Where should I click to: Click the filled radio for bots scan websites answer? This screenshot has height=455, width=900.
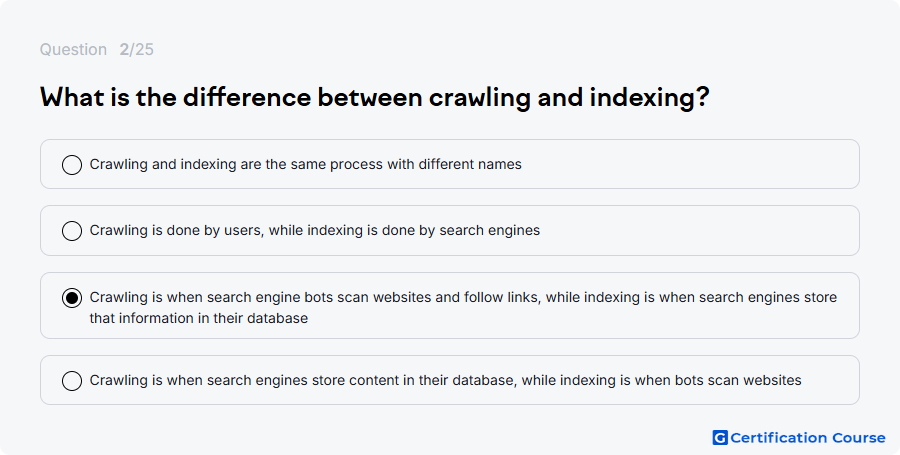(x=72, y=298)
